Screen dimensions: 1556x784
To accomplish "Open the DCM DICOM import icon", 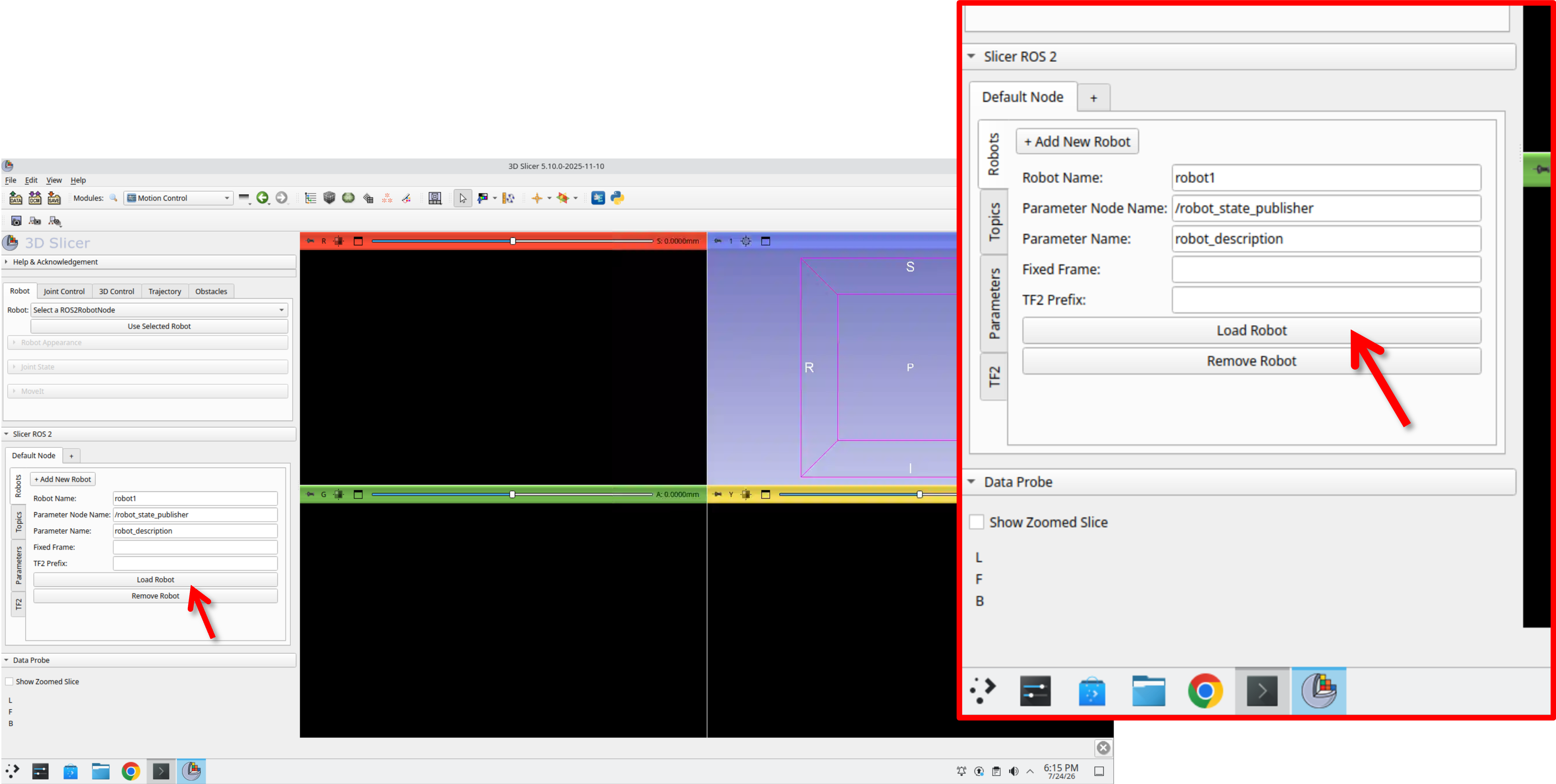I will (x=35, y=198).
